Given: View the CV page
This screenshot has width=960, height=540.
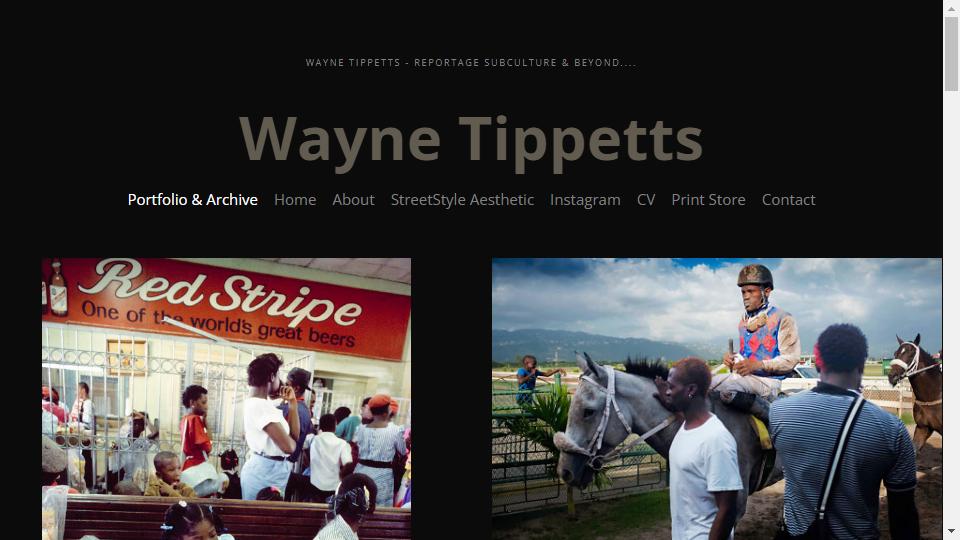Looking at the screenshot, I should [x=646, y=200].
